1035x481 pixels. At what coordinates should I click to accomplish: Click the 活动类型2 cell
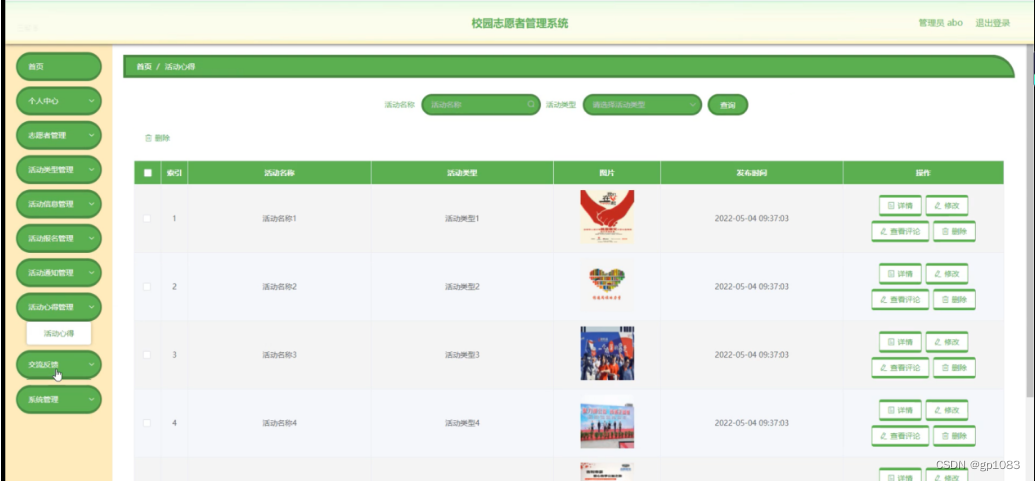click(x=462, y=286)
